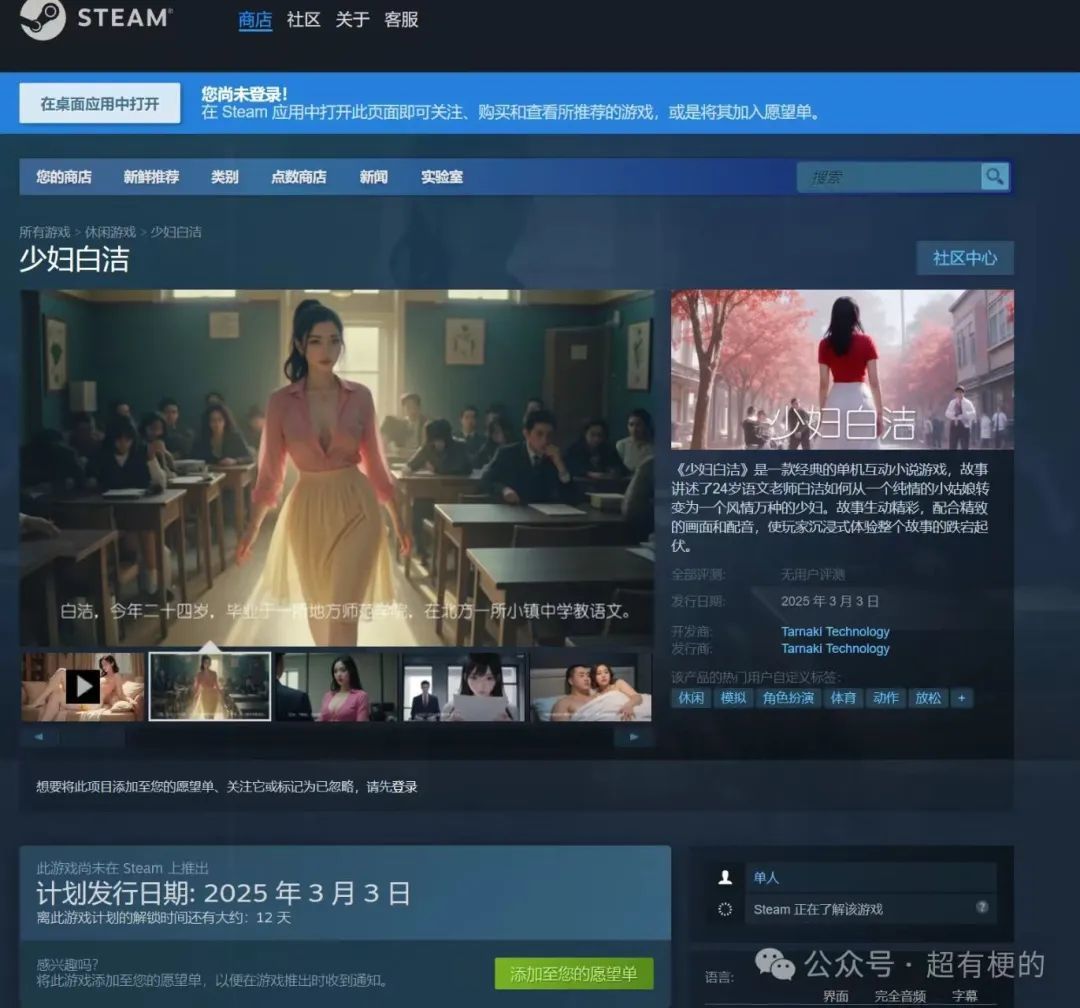Select the 角色扮演 tag
Image resolution: width=1080 pixels, height=1008 pixels.
tap(788, 698)
